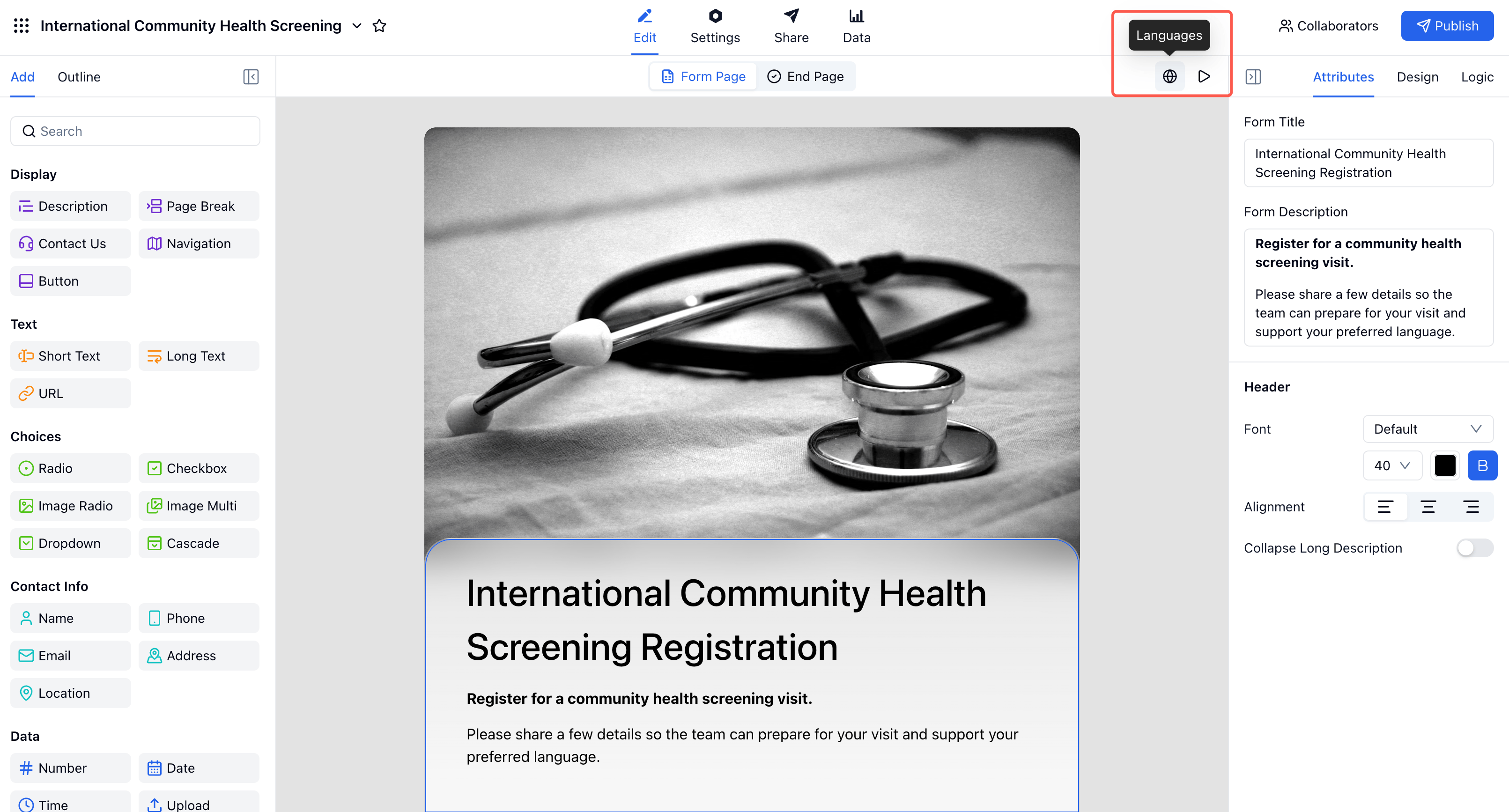Viewport: 1509px width, 812px height.
Task: Toggle Collapse Long Description switch
Action: 1474,548
